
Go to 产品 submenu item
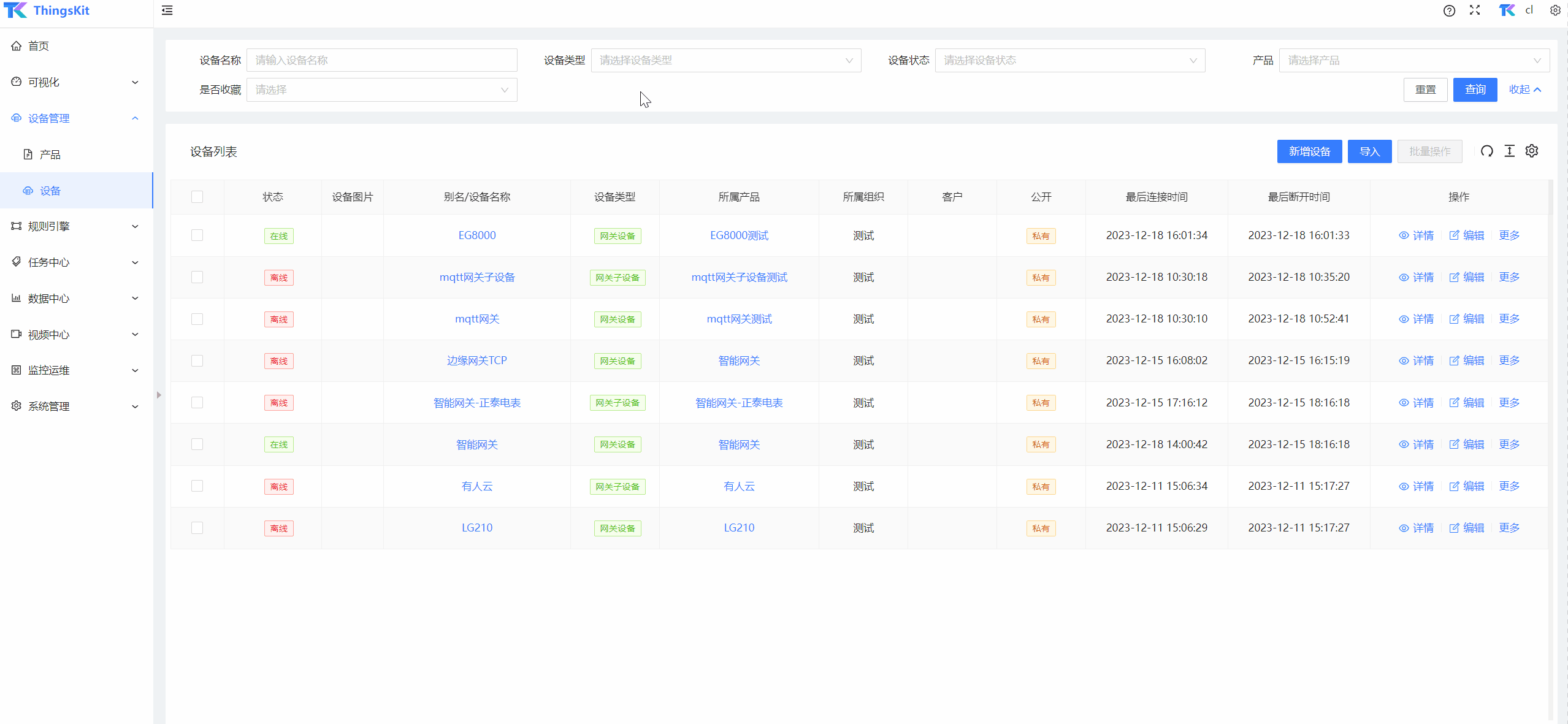(50, 154)
